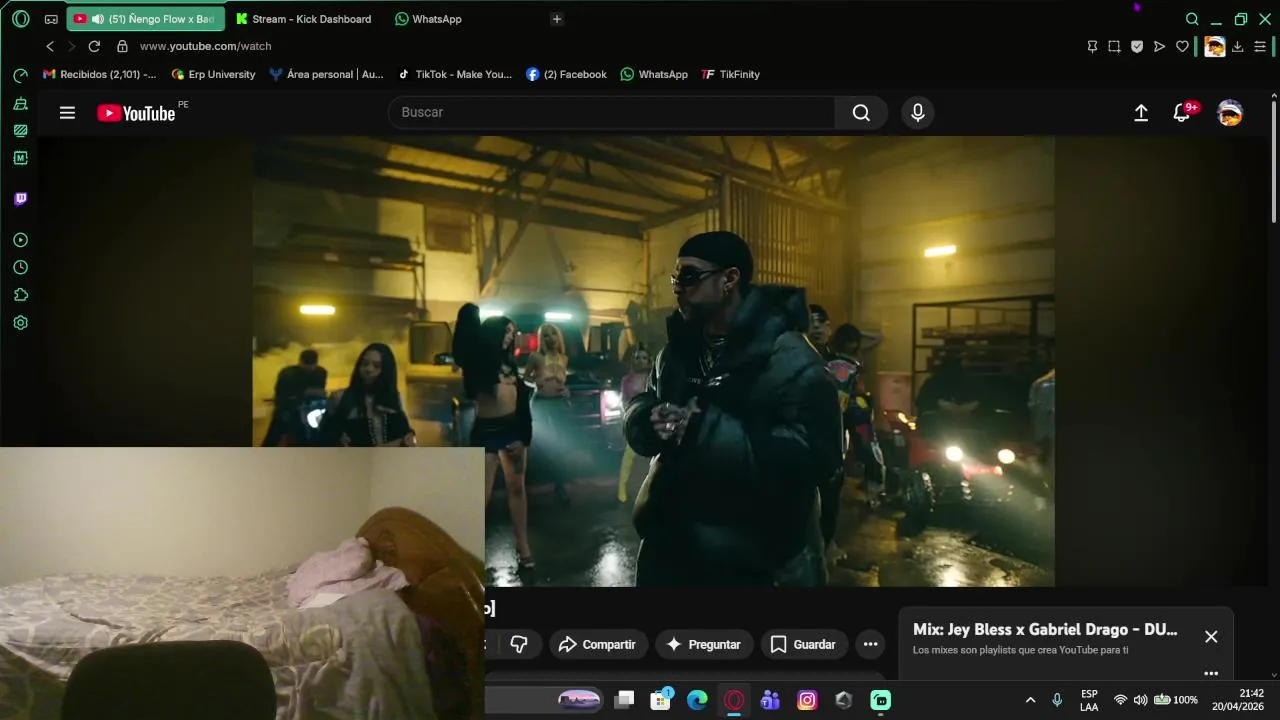Start voice search with microphone button

918,112
